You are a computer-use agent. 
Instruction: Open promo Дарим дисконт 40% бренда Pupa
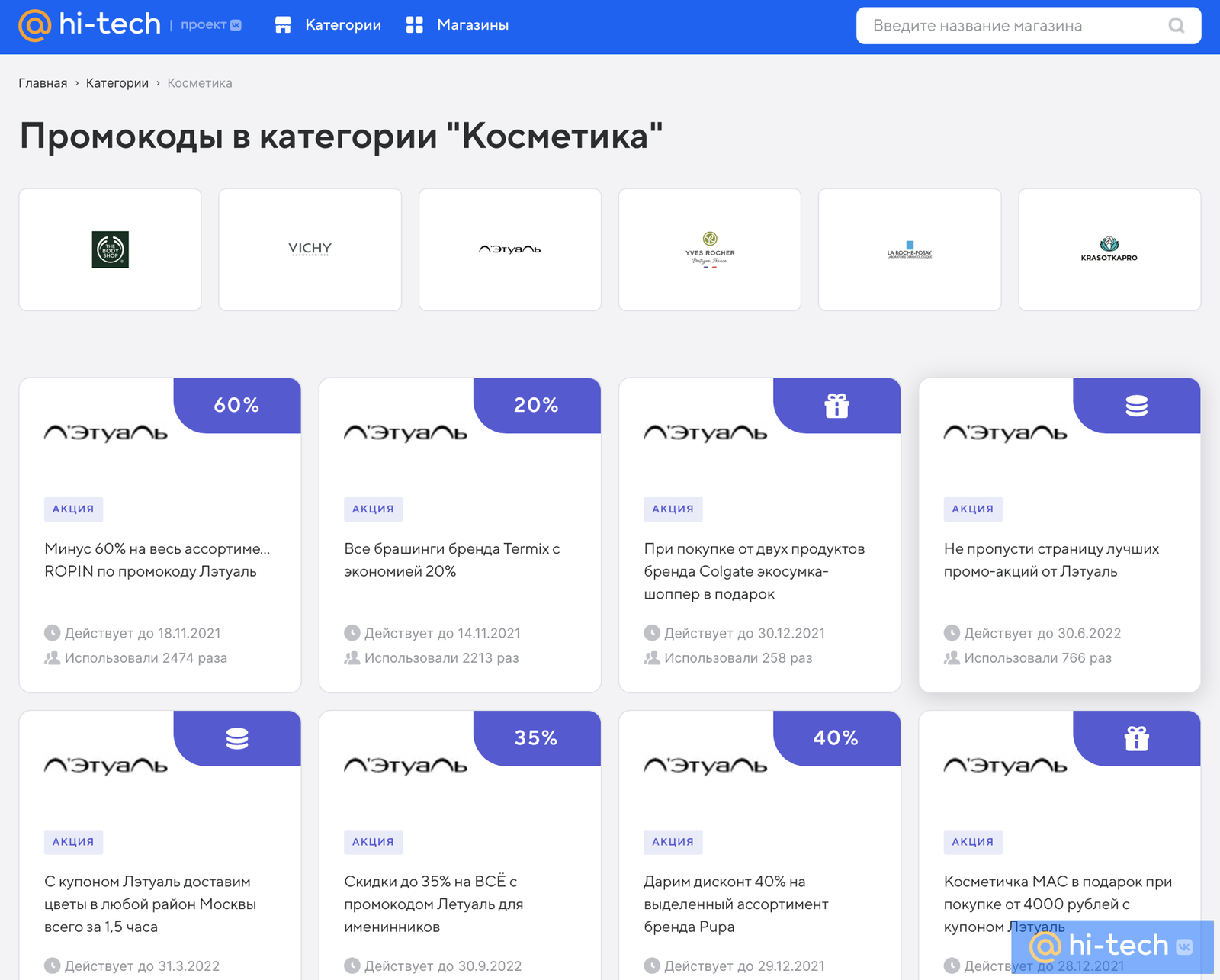pyautogui.click(x=736, y=904)
